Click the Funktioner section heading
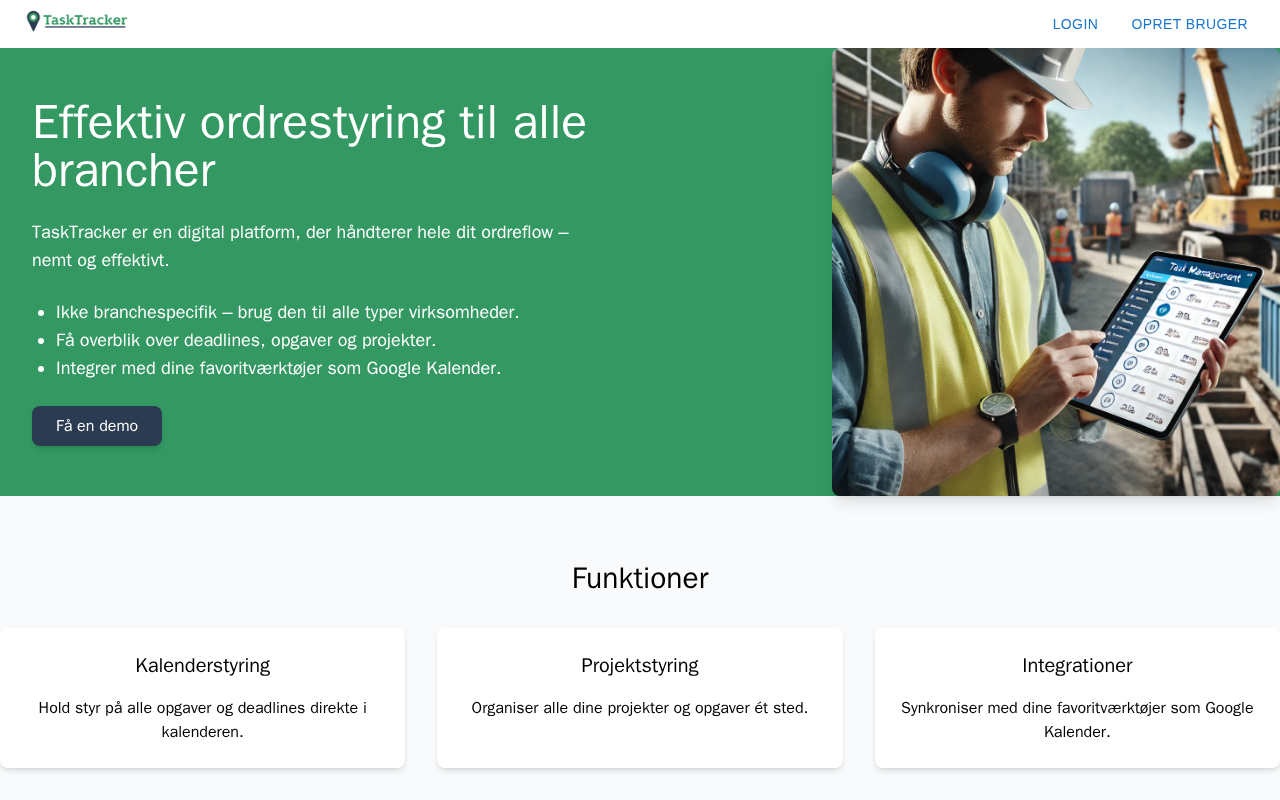Image resolution: width=1280 pixels, height=800 pixels. pyautogui.click(x=640, y=578)
